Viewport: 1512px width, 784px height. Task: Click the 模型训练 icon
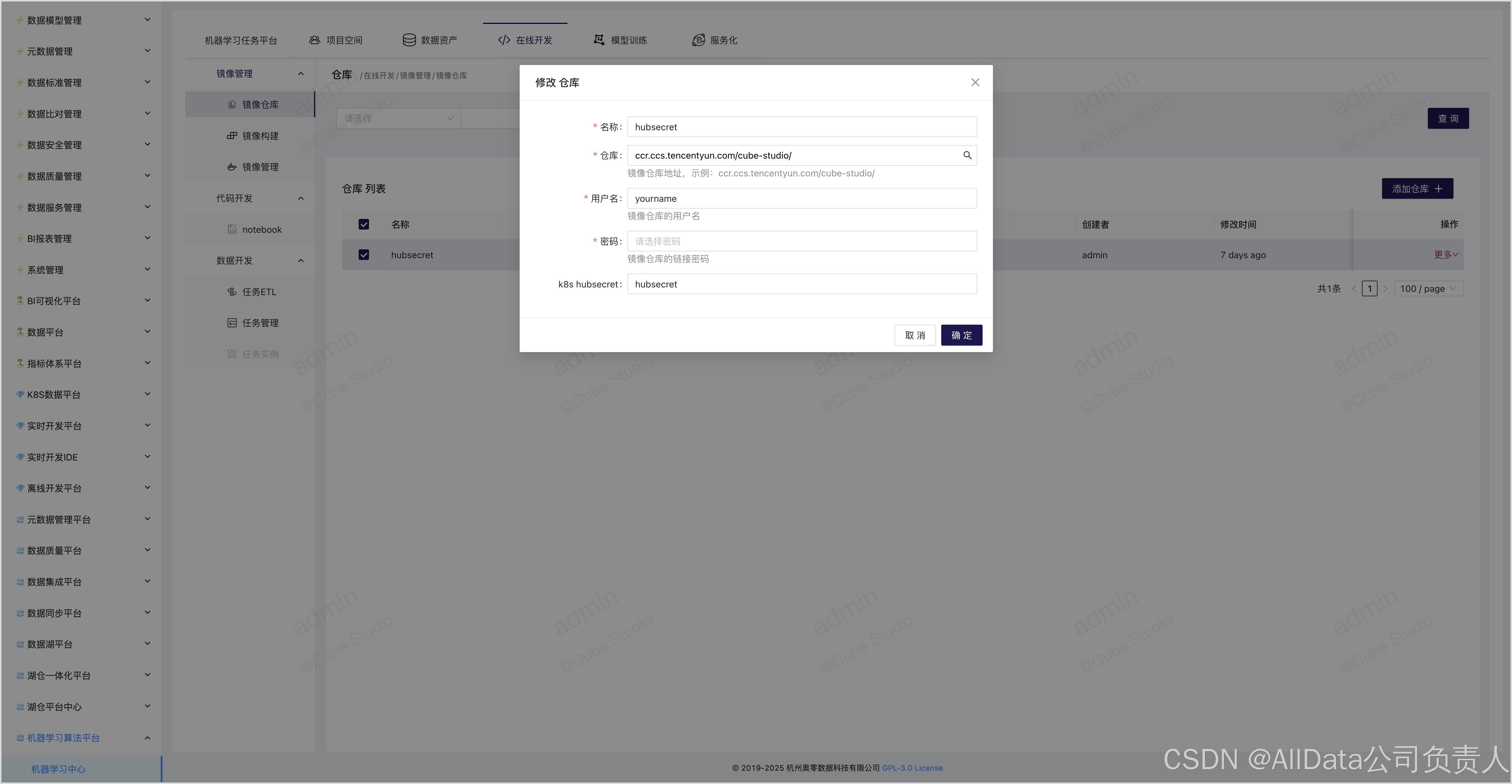(599, 39)
